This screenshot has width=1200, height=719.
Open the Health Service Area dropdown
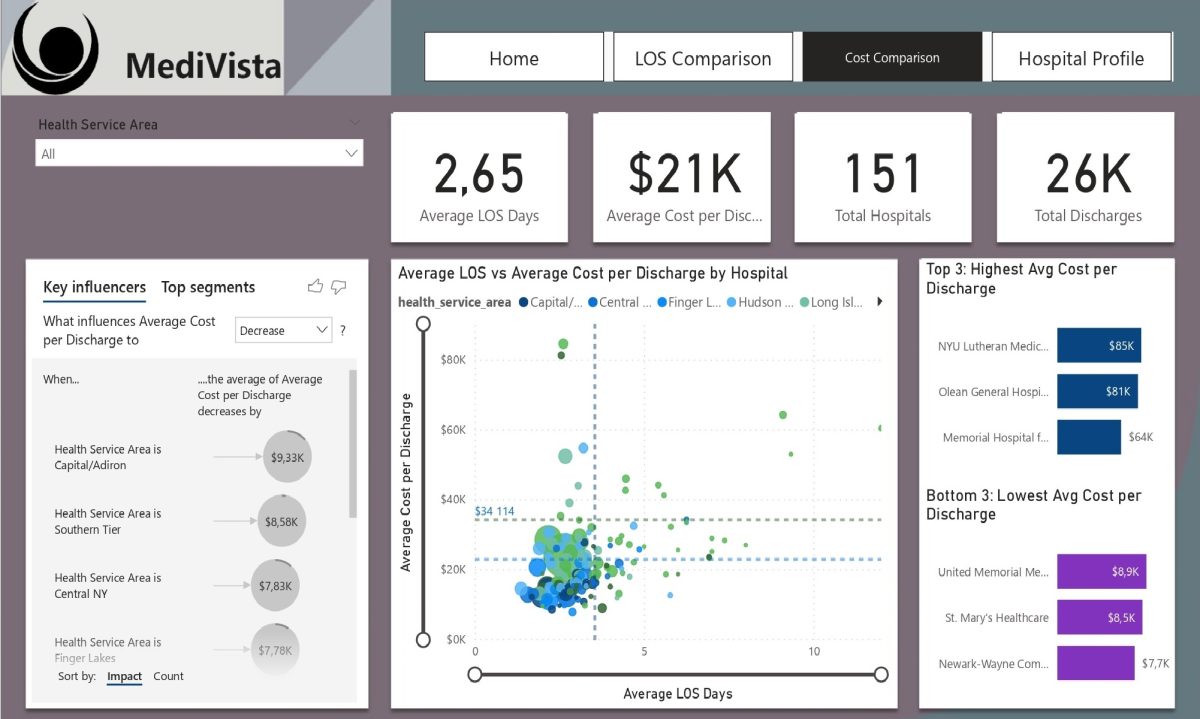[199, 153]
